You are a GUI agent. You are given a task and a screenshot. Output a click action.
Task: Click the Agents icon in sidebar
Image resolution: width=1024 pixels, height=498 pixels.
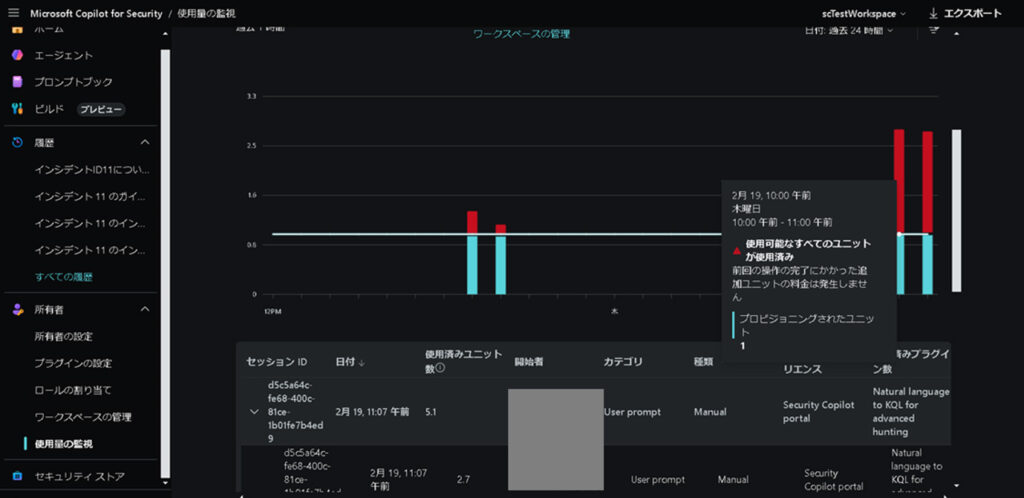[17, 55]
